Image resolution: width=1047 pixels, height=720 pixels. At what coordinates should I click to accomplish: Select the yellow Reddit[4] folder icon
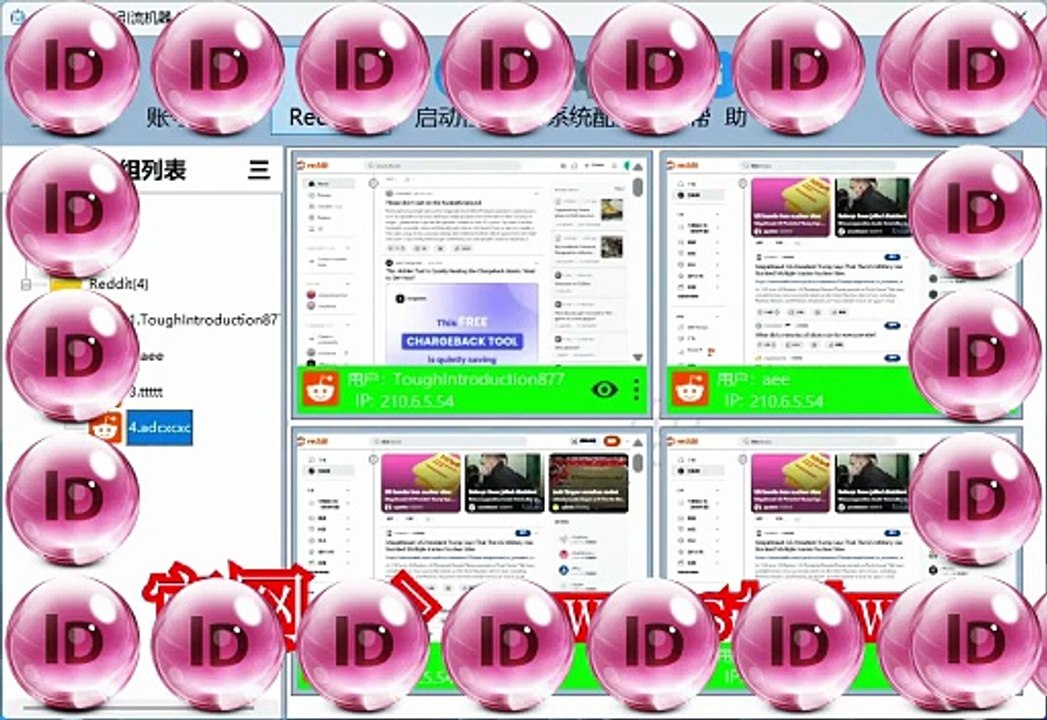point(66,285)
